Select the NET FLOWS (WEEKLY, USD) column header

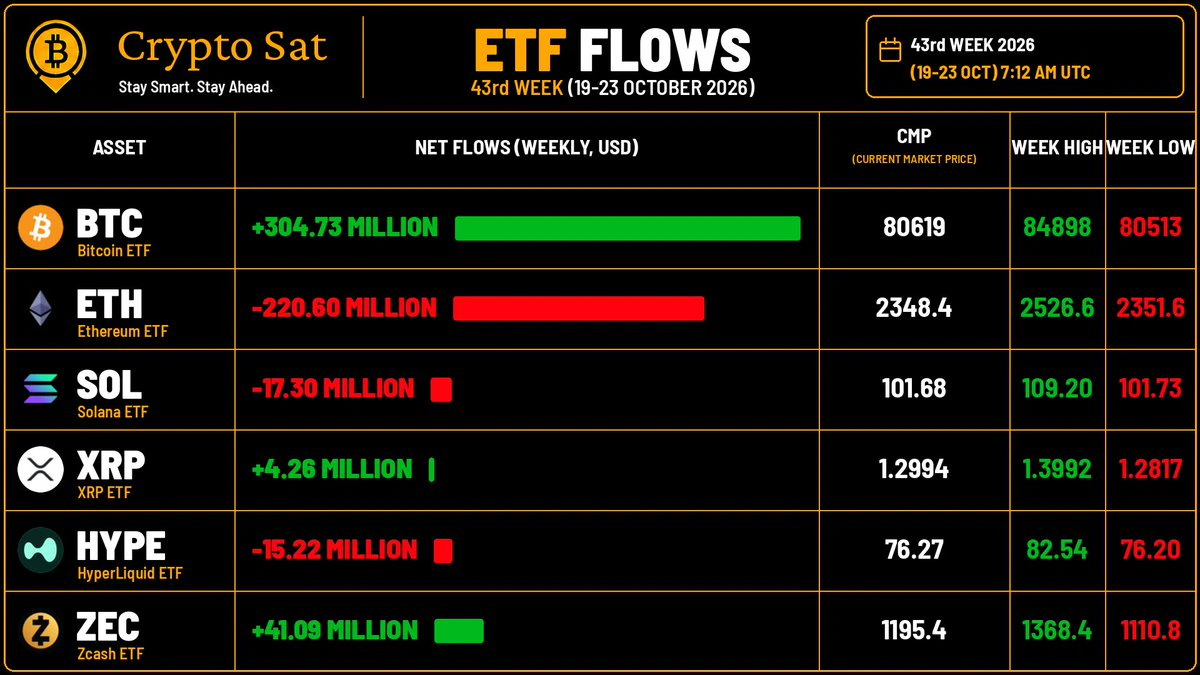click(x=527, y=148)
